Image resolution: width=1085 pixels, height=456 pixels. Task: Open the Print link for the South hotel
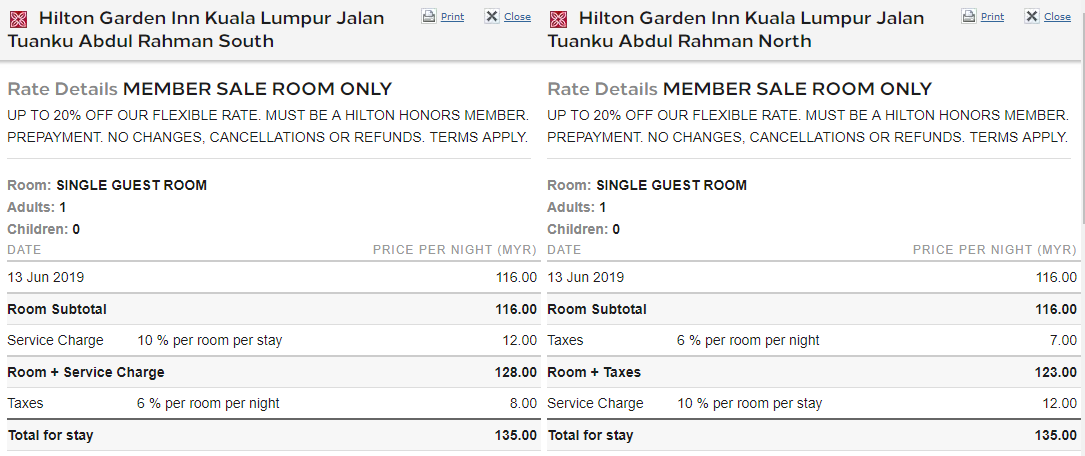point(453,17)
